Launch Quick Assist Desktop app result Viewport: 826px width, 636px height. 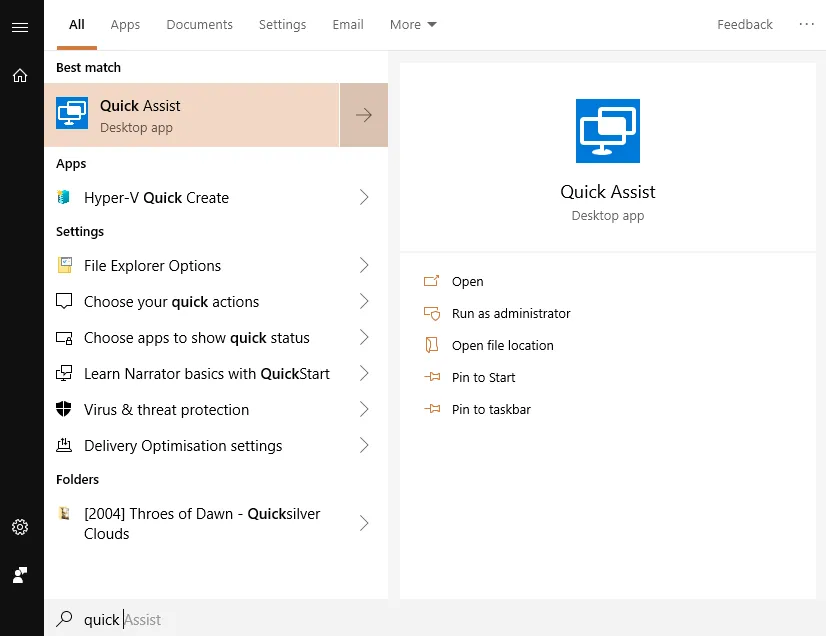point(192,115)
